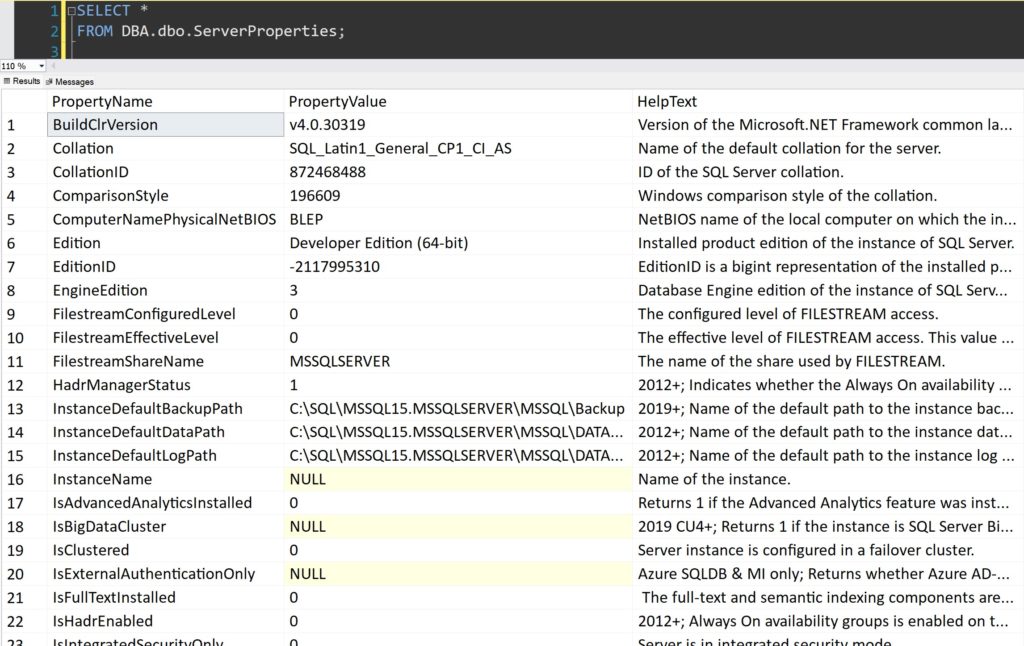Select the CollationID cell
Screen dimensions: 1024x646
point(166,172)
